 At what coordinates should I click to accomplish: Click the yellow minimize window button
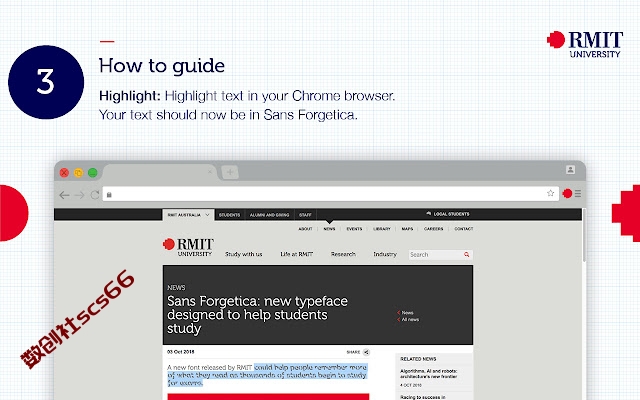click(78, 173)
